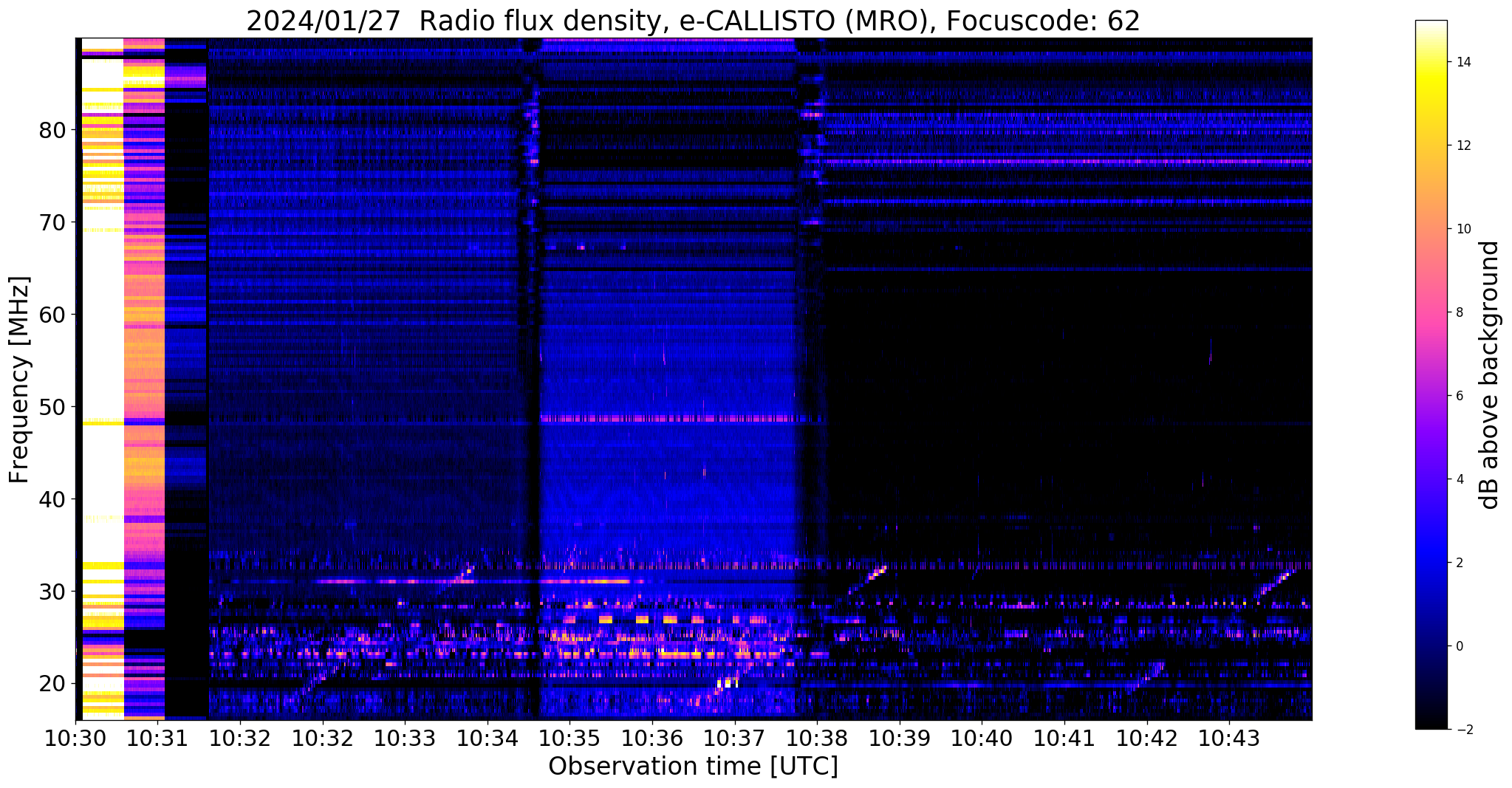Click the spectrogram plot area at 10:36, 50 MHz

coord(652,407)
